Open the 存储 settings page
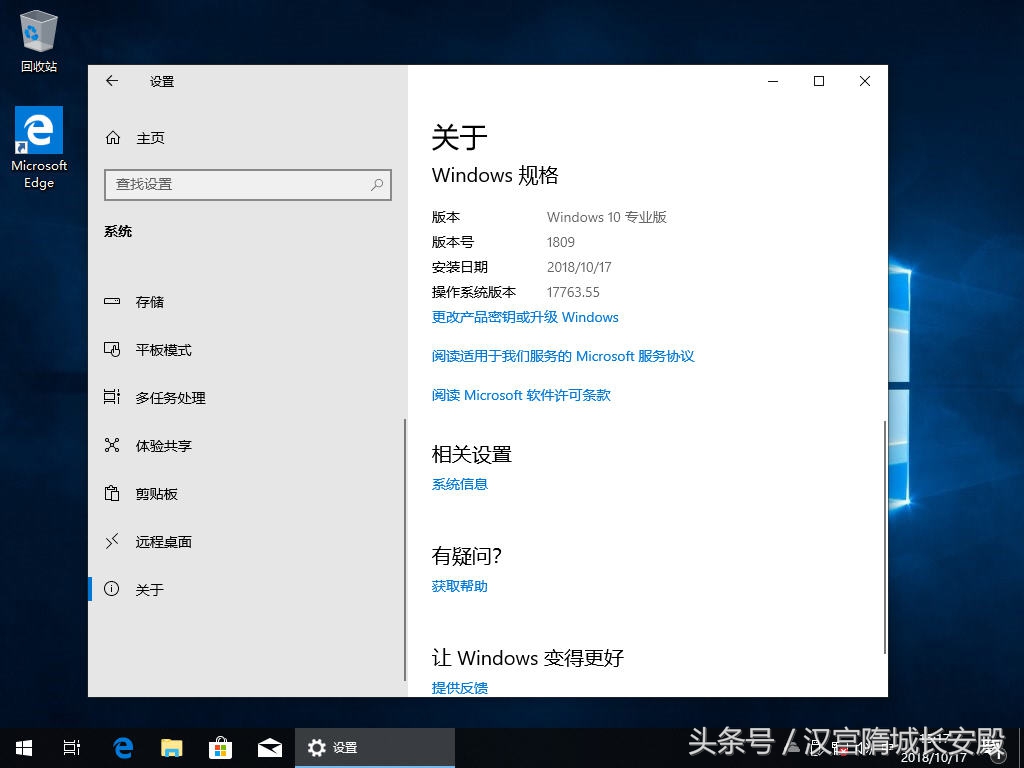The height and width of the screenshot is (768, 1024). tap(246, 302)
